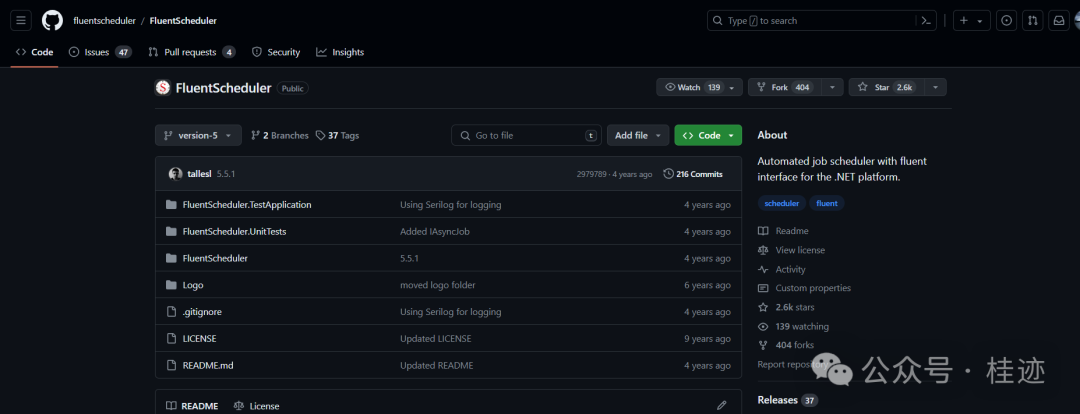Toggle Watch on this repository
The height and width of the screenshot is (414, 1080).
click(692, 88)
